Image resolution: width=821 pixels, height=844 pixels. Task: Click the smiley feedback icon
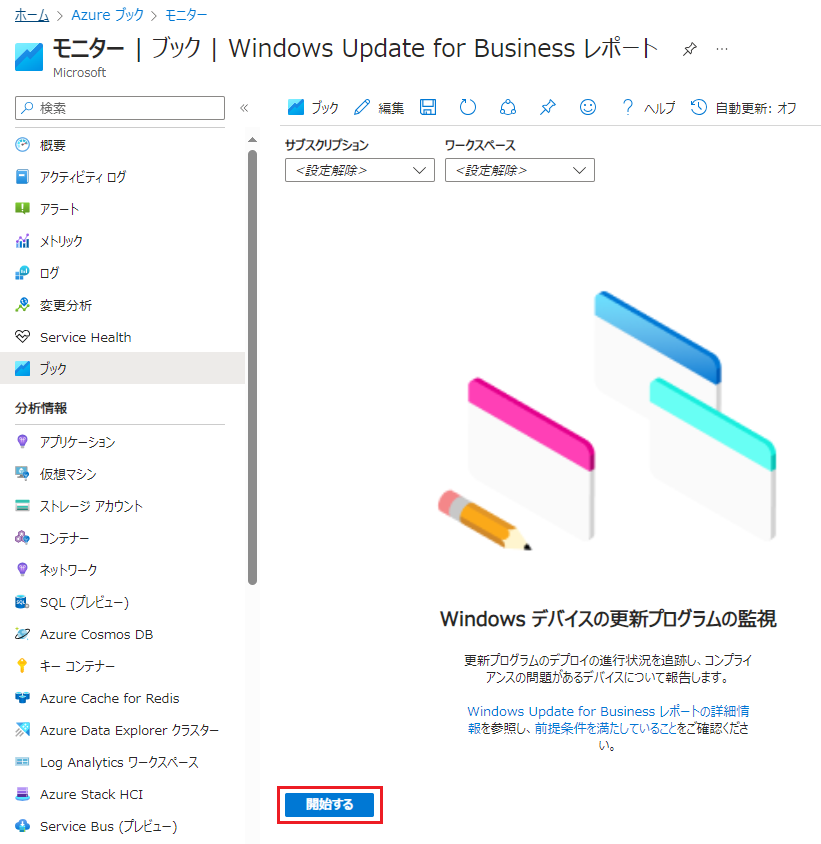tap(587, 107)
